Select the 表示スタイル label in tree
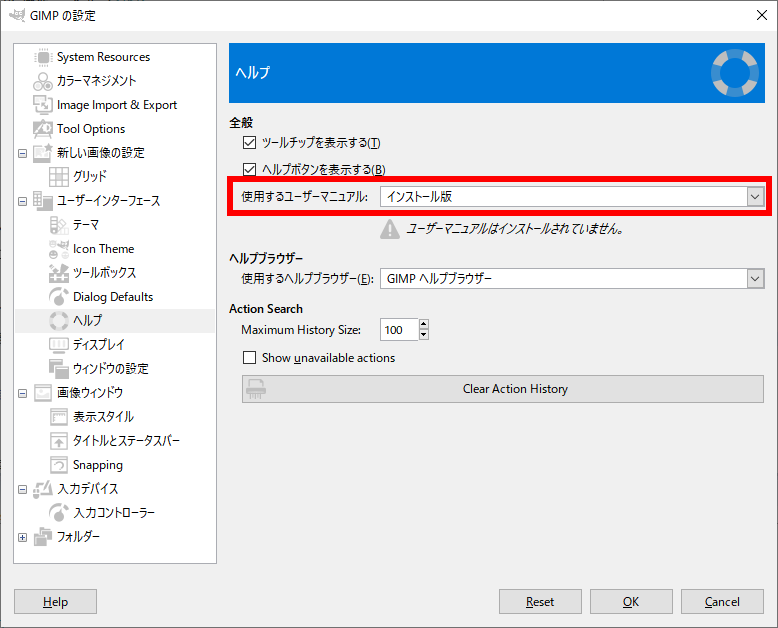The image size is (778, 628). [x=103, y=417]
